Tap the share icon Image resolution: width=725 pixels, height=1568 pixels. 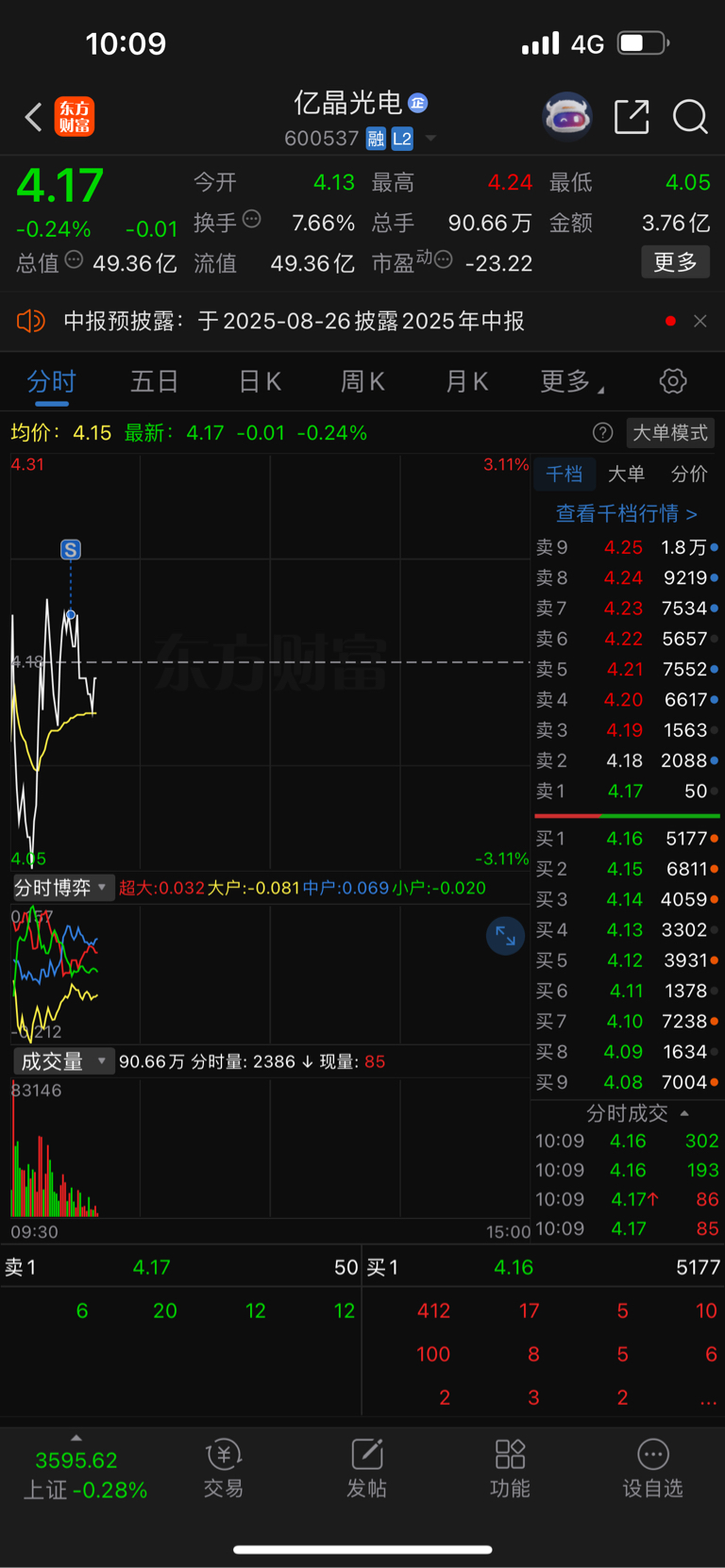(x=632, y=116)
